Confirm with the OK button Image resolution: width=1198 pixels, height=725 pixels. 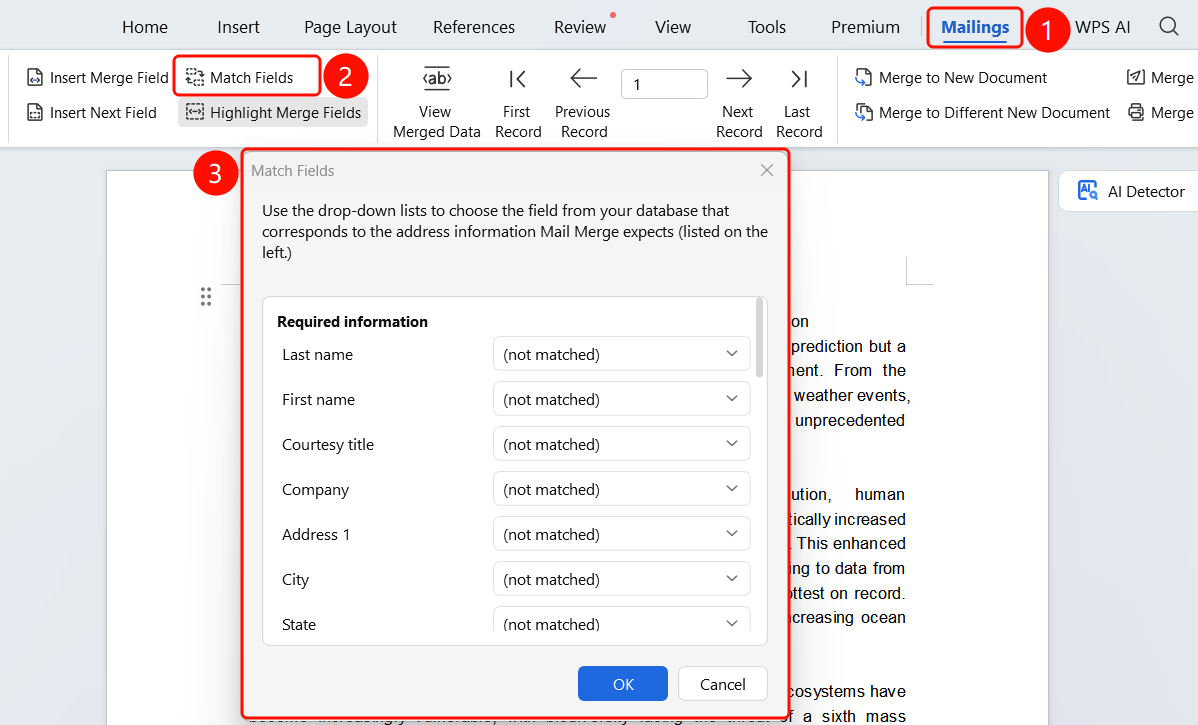click(x=623, y=684)
